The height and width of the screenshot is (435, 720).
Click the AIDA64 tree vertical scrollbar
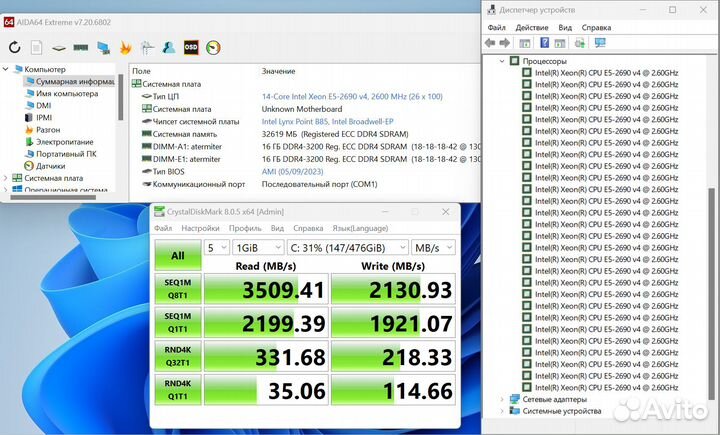click(121, 97)
